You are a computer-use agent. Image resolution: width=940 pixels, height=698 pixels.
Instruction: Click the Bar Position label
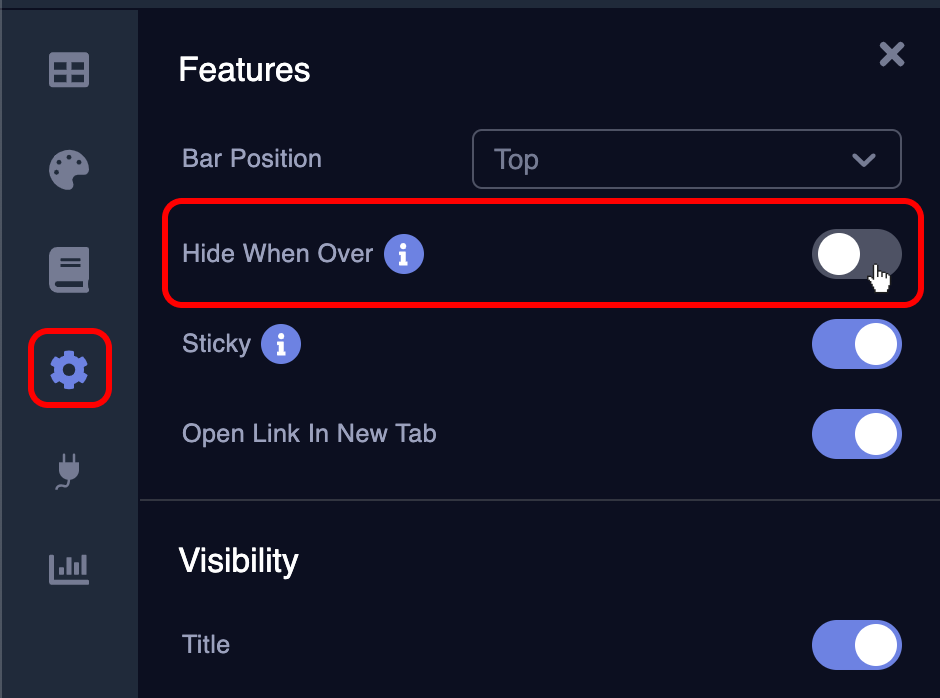point(252,159)
